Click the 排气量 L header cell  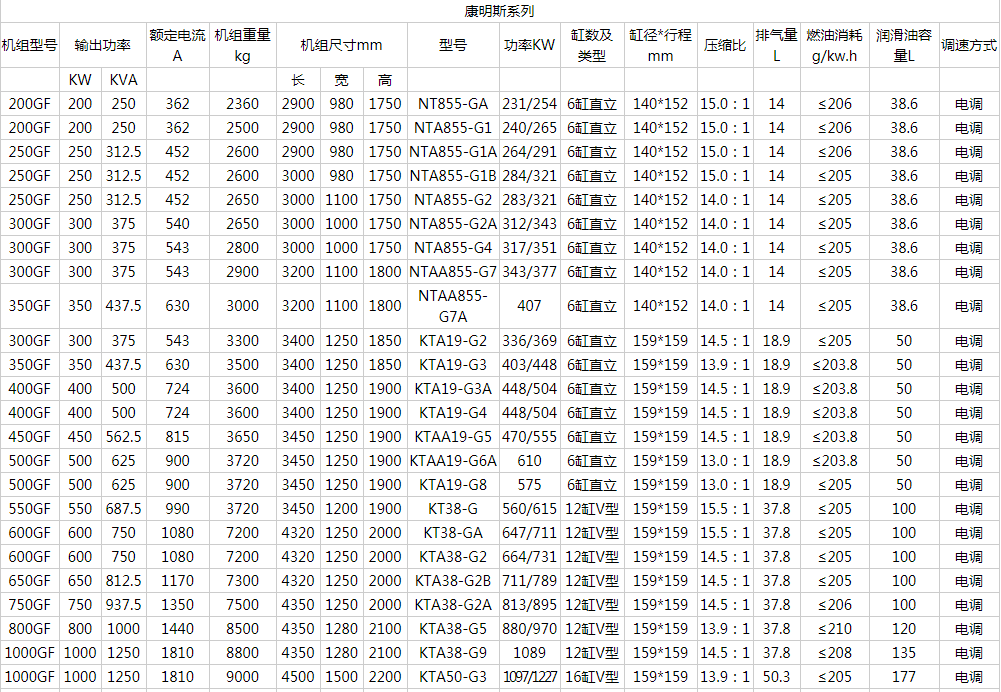coord(776,45)
